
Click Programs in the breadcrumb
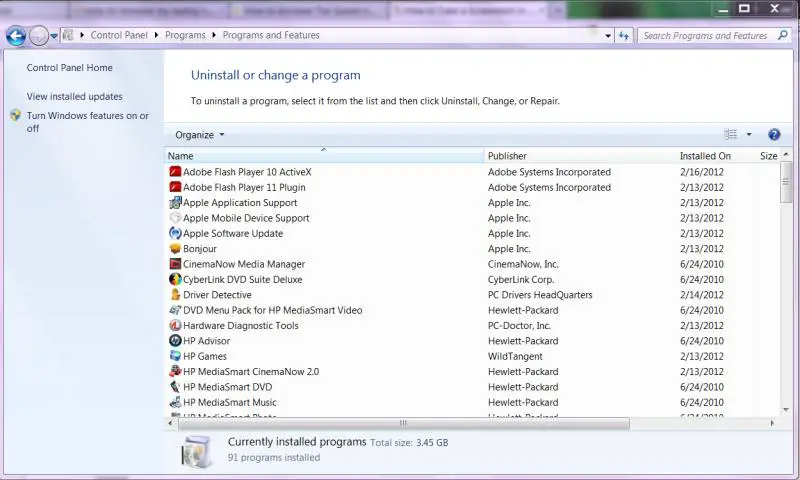(185, 35)
